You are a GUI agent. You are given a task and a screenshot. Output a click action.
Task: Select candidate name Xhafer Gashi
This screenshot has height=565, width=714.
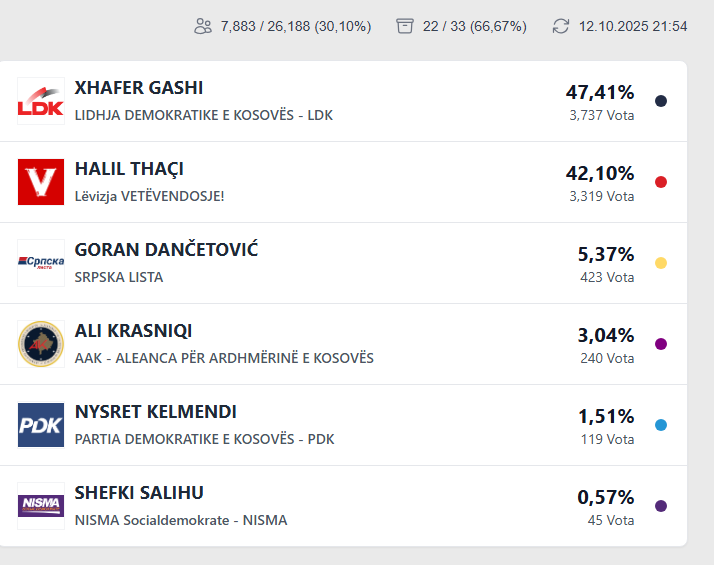pos(139,89)
